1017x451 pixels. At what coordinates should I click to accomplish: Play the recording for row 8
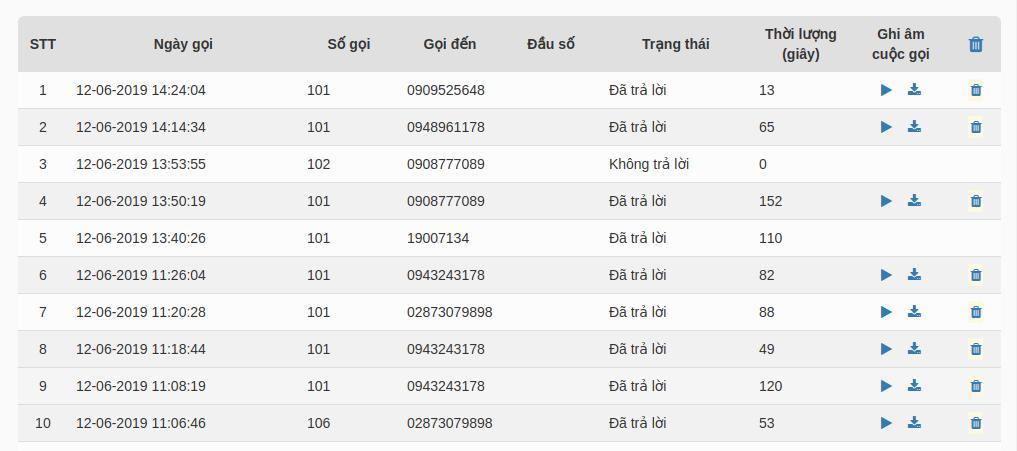886,349
